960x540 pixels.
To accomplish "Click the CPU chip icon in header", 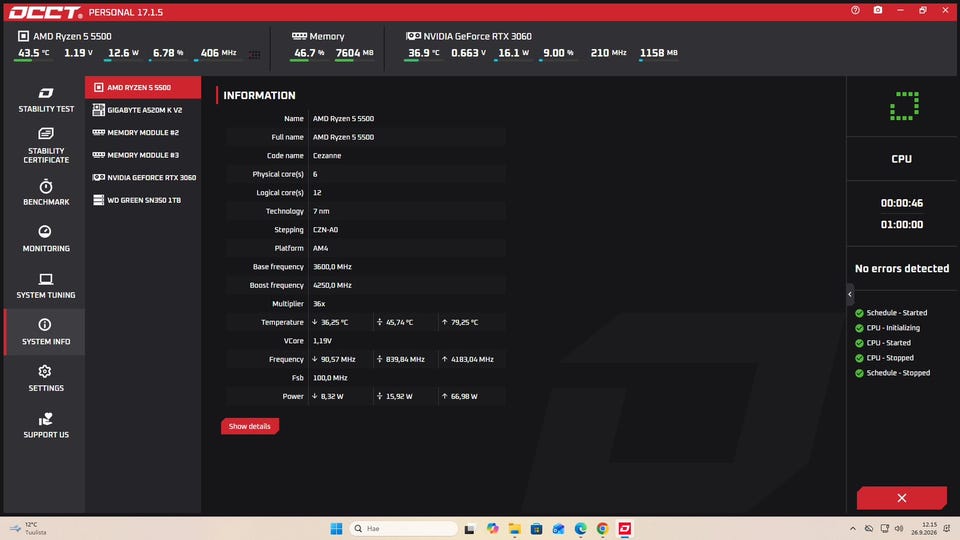I will [23, 36].
